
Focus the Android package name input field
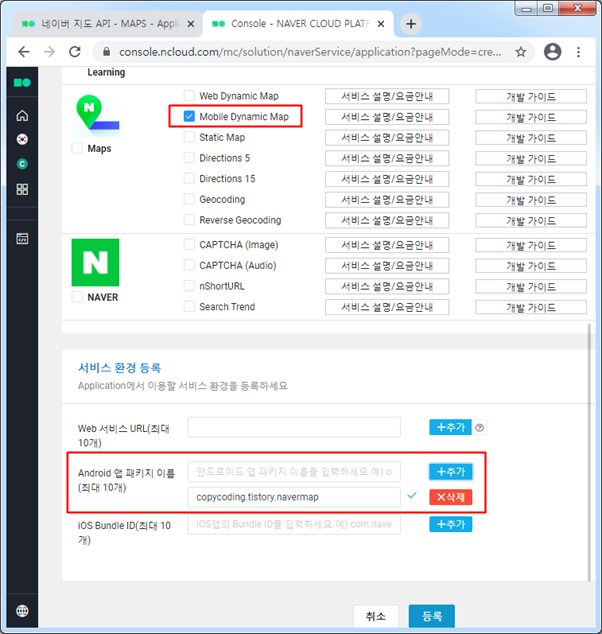pos(294,472)
